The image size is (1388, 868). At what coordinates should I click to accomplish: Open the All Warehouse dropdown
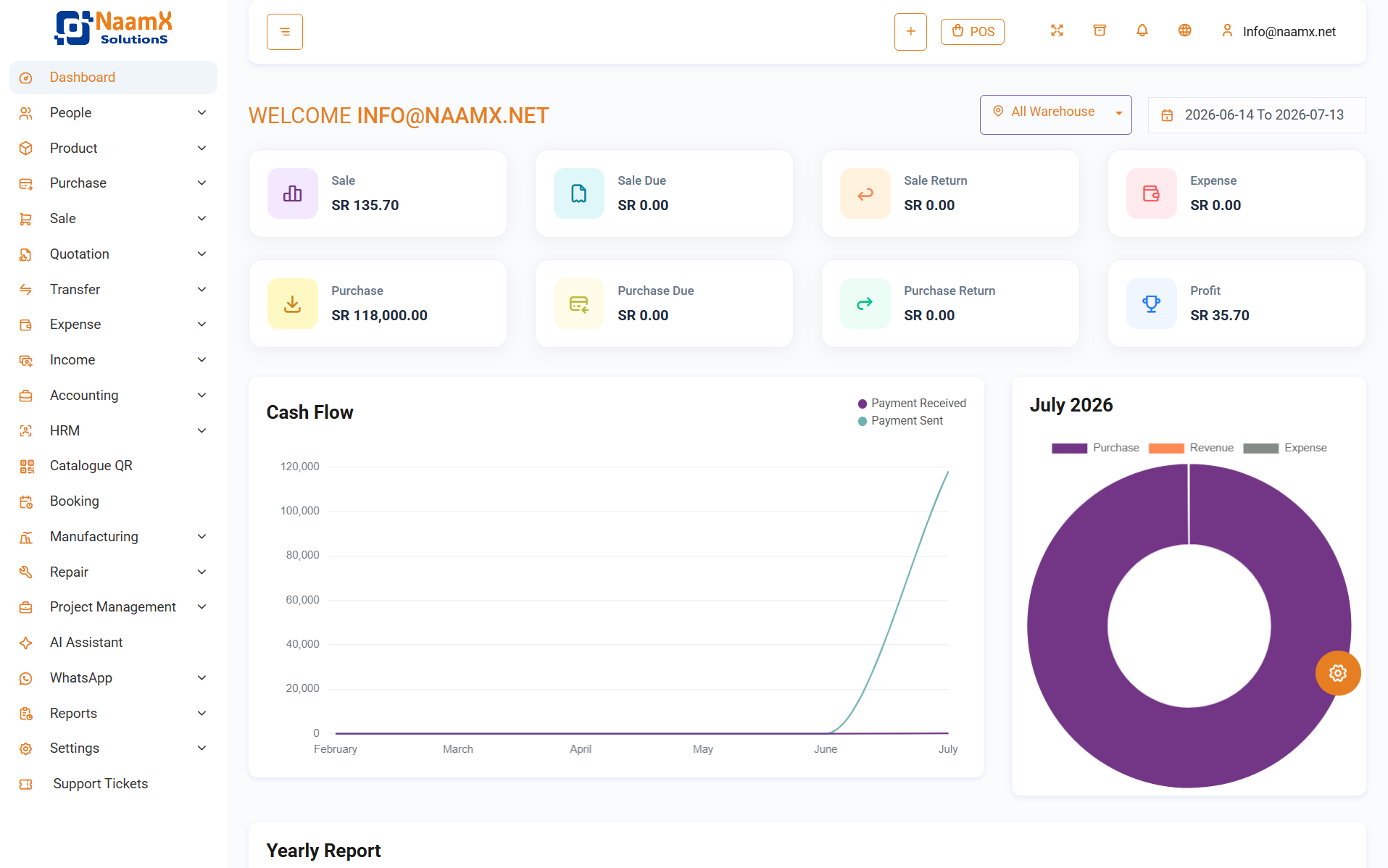(x=1055, y=114)
